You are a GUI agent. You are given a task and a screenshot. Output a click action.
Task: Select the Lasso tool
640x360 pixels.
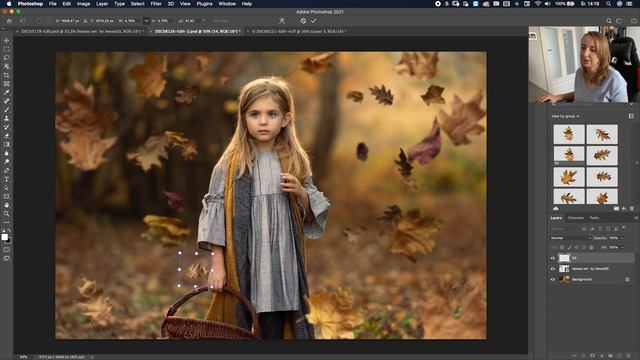pos(7,58)
